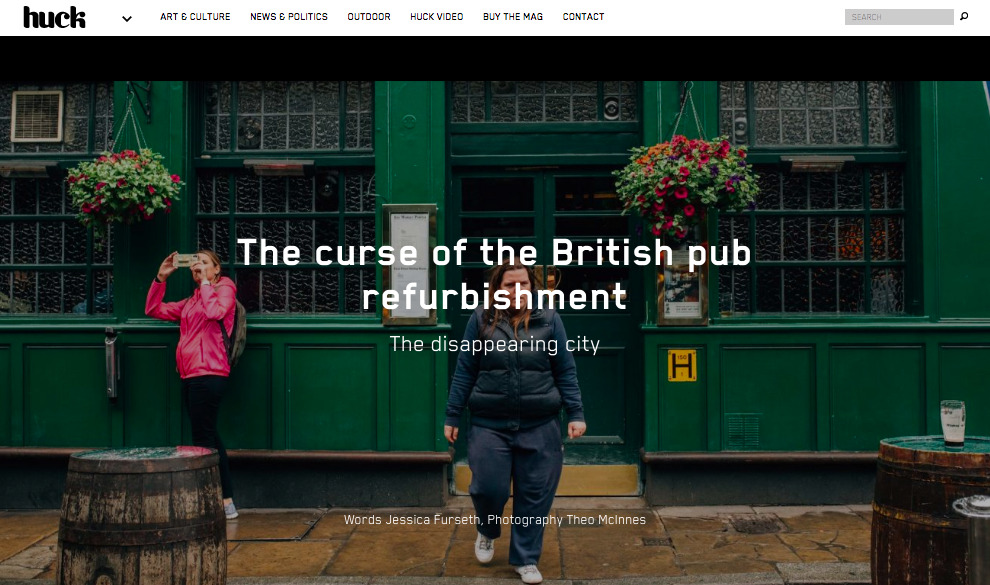Open the Art & Culture section
990x585 pixels.
[195, 17]
